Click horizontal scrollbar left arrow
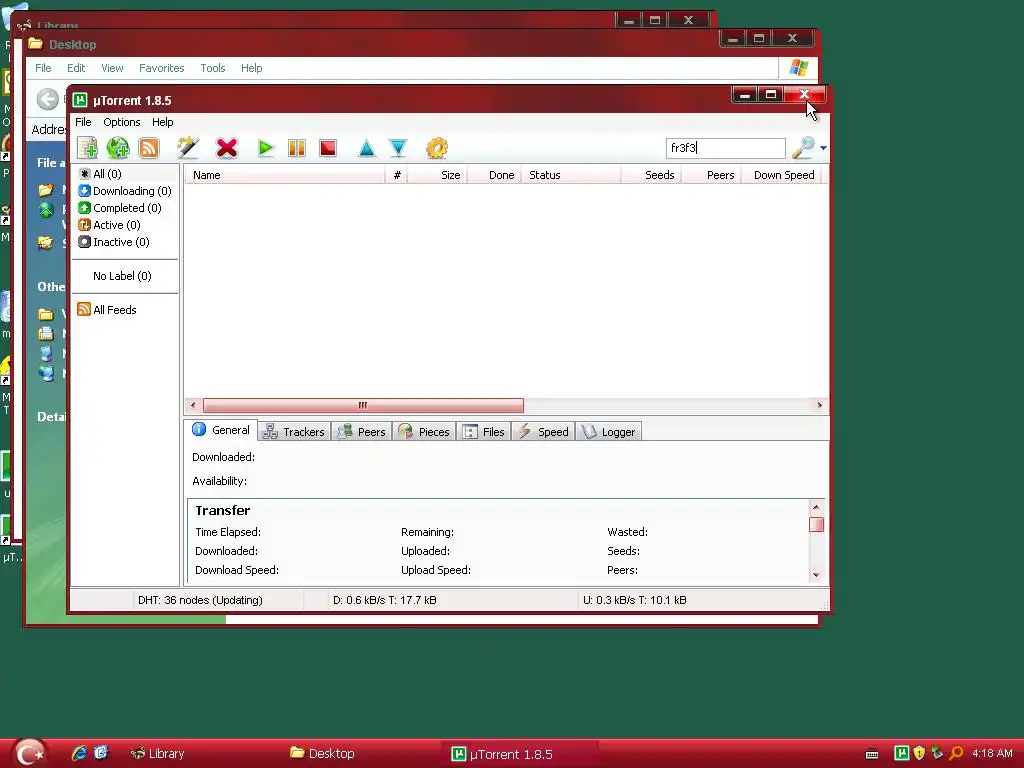 coord(193,406)
